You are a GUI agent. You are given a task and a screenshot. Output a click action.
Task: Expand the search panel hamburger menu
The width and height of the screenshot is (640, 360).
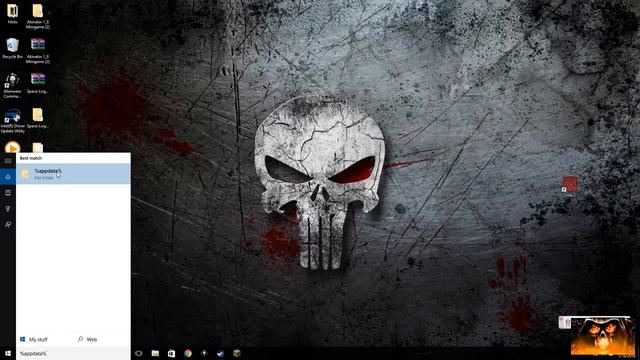(8, 160)
